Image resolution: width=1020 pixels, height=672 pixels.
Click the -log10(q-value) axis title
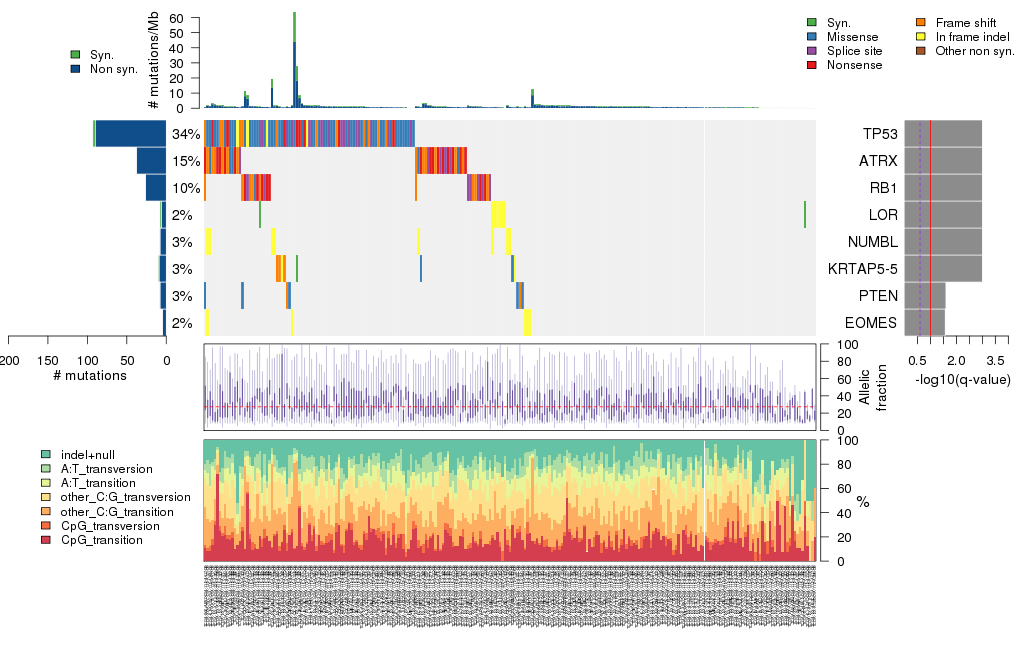coord(962,380)
